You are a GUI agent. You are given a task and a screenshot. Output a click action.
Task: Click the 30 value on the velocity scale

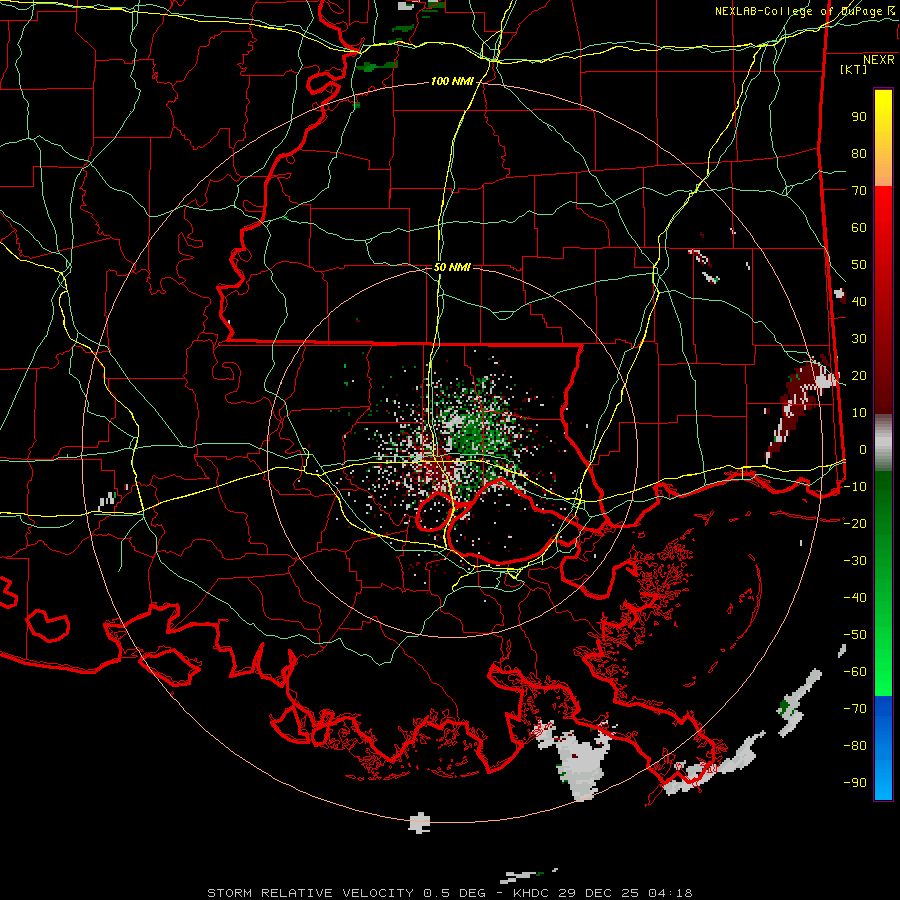click(x=859, y=339)
